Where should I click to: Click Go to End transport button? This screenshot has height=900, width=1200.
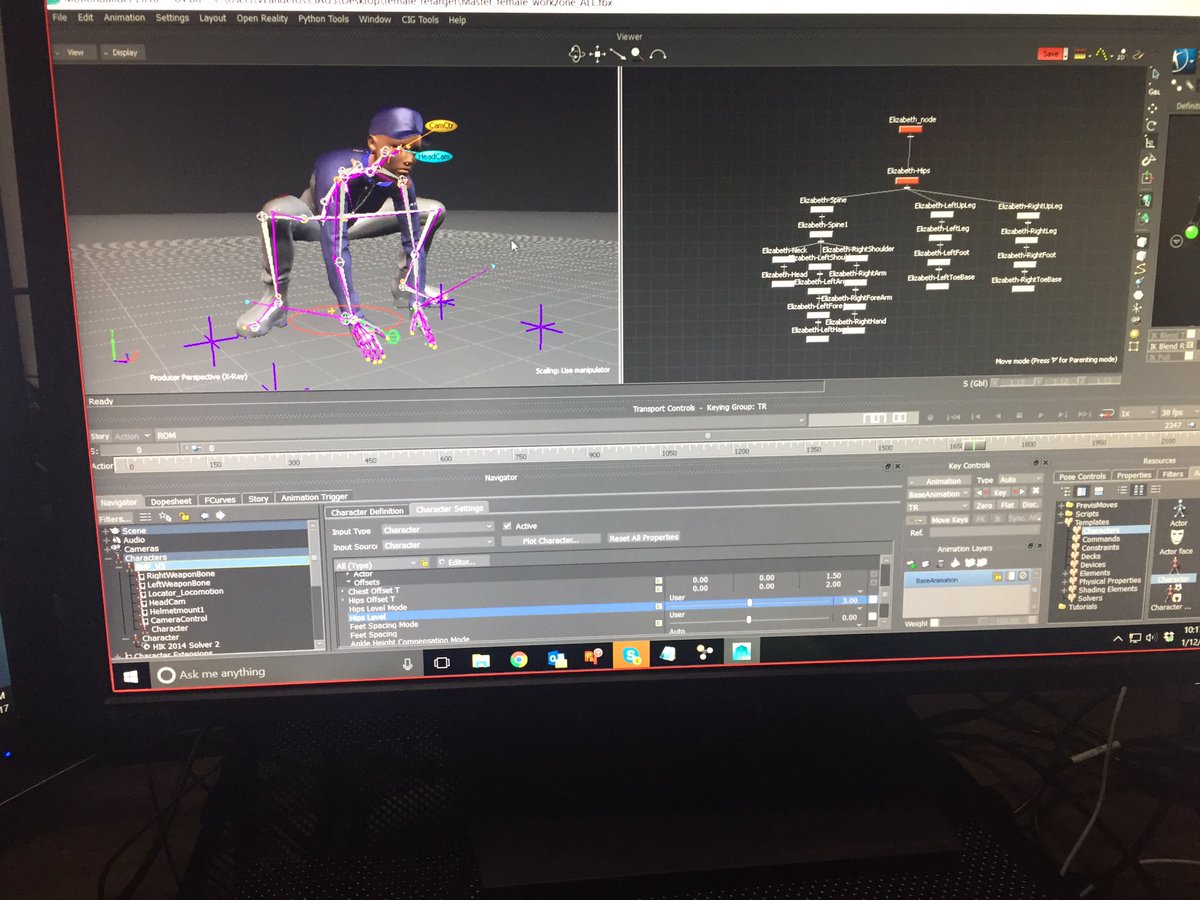tap(1083, 414)
